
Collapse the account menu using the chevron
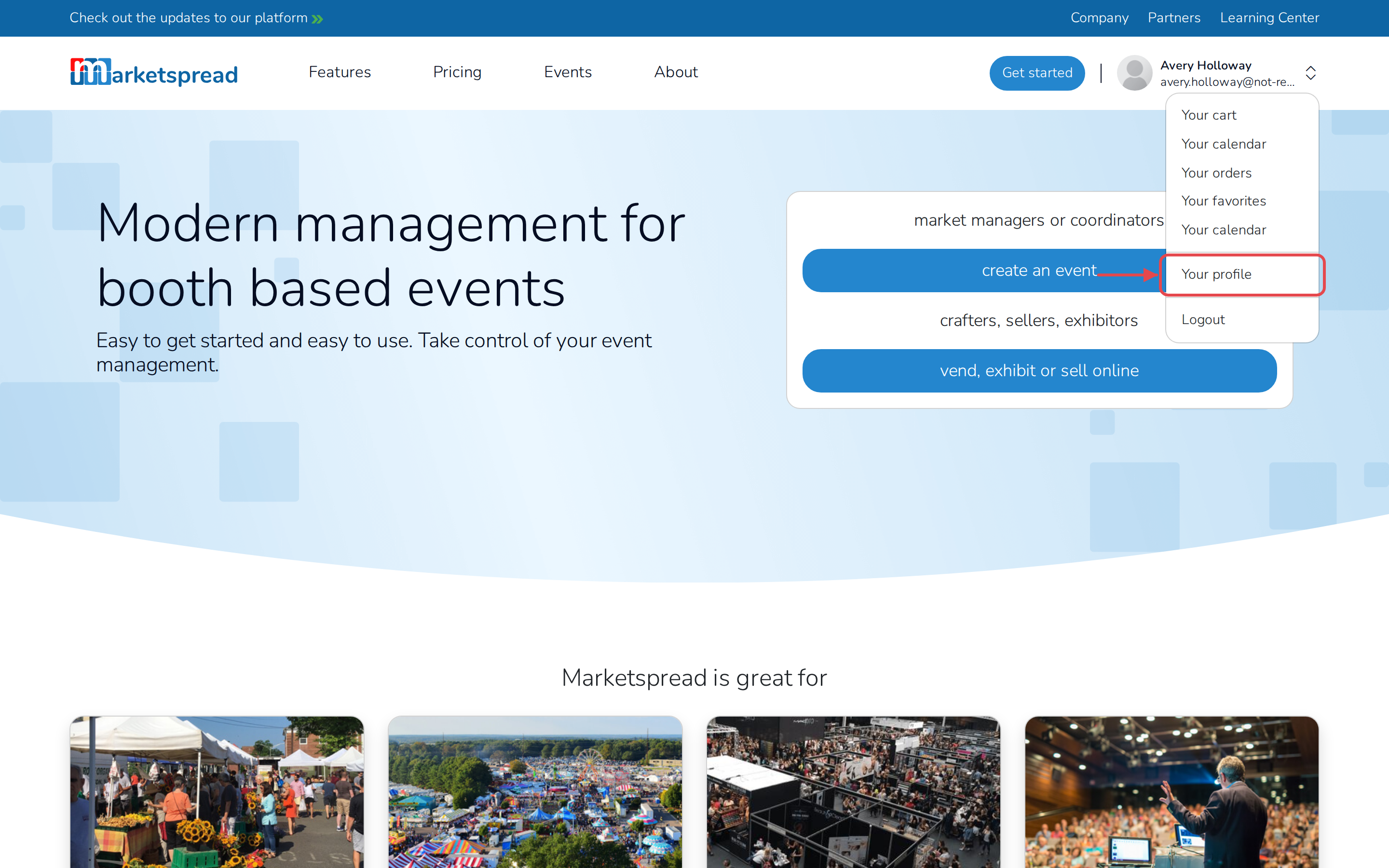1310,73
